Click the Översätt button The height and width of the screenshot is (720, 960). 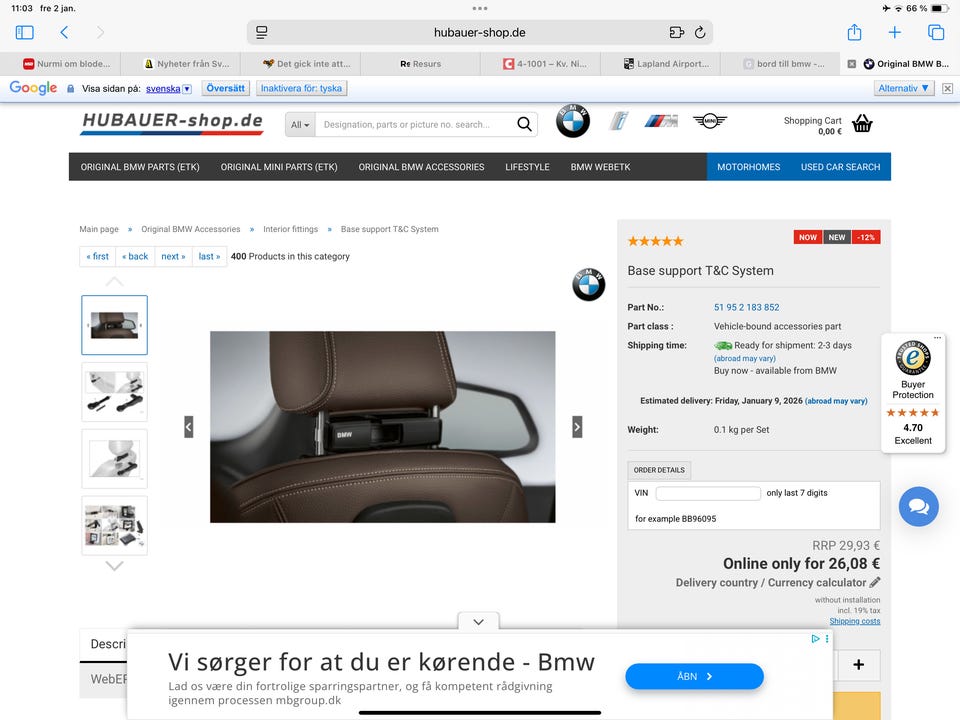(x=225, y=88)
